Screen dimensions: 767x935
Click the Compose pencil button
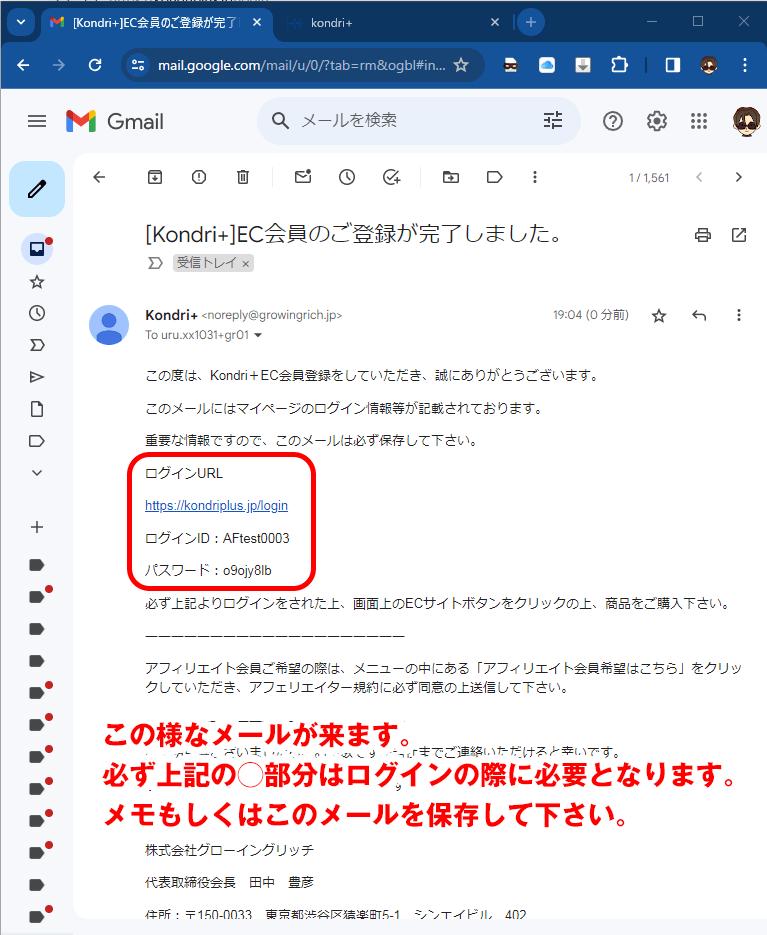[x=37, y=189]
